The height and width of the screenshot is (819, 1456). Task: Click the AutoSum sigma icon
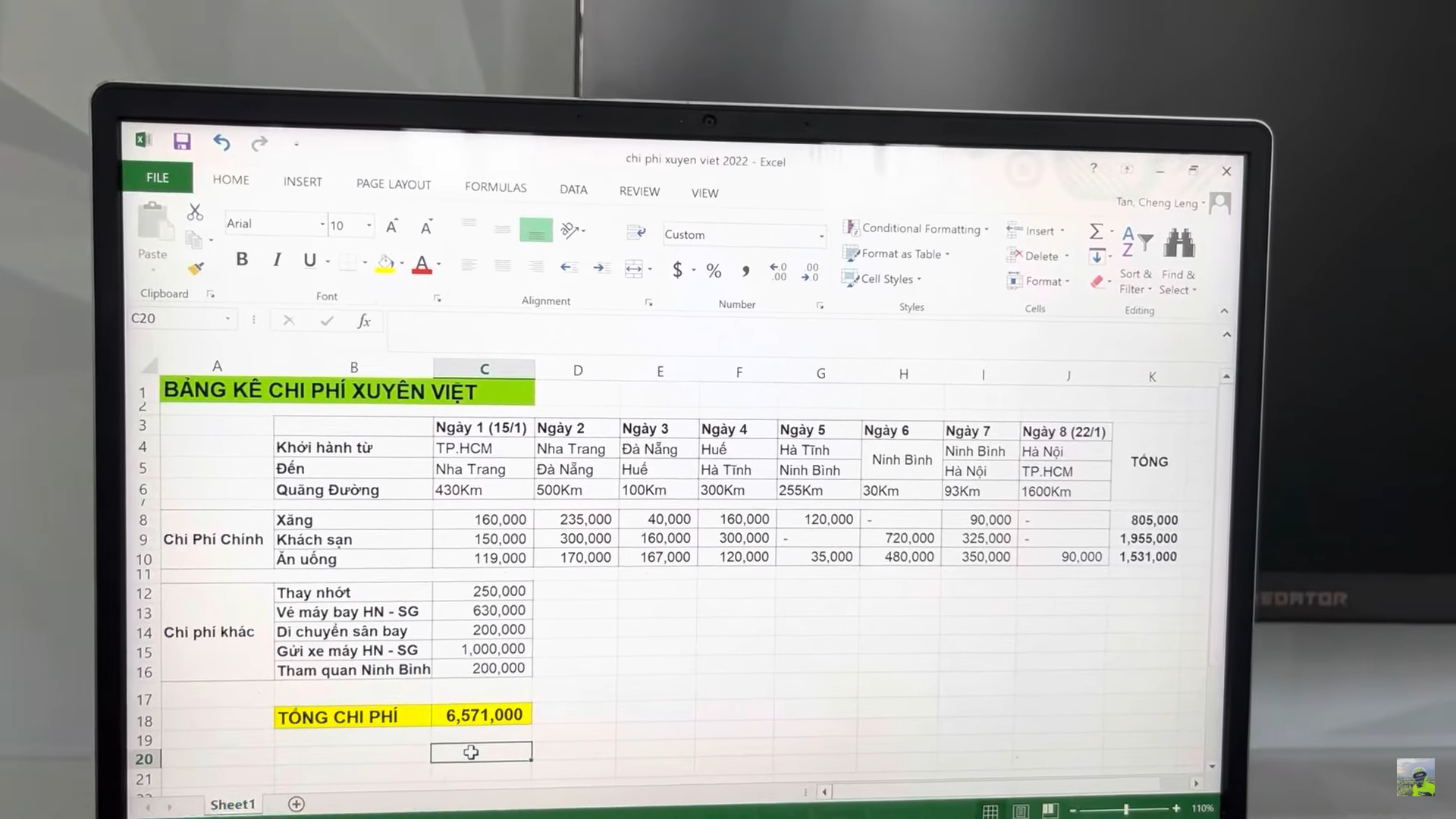tap(1096, 231)
